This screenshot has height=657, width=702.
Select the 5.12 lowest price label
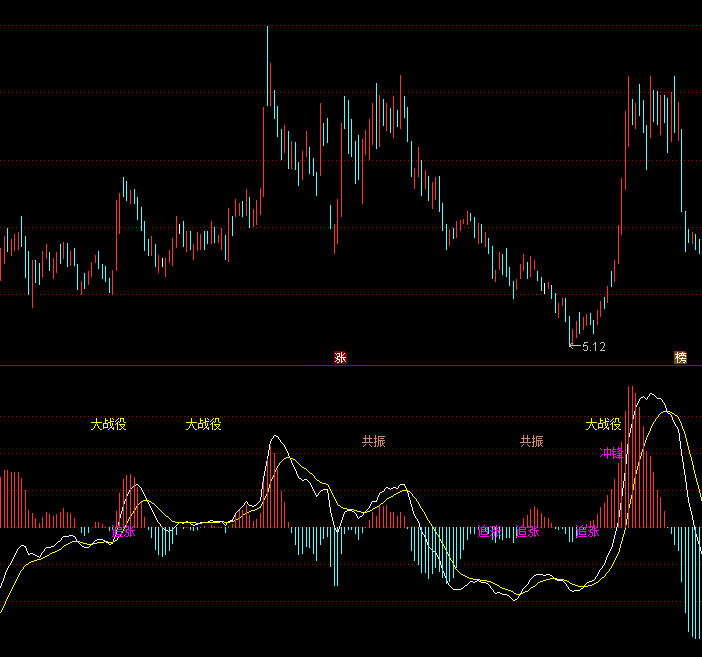point(594,347)
